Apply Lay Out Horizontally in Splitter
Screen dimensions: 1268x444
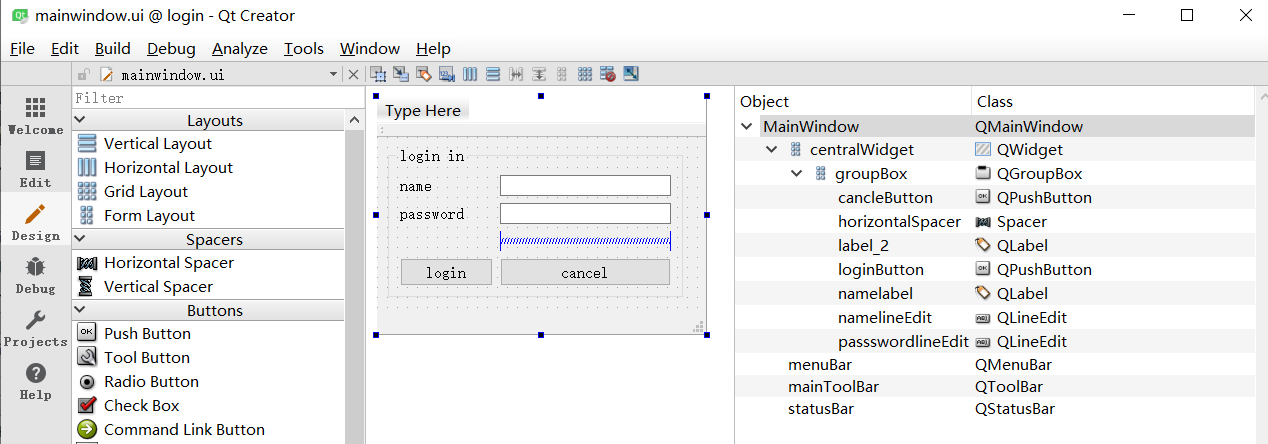516,74
